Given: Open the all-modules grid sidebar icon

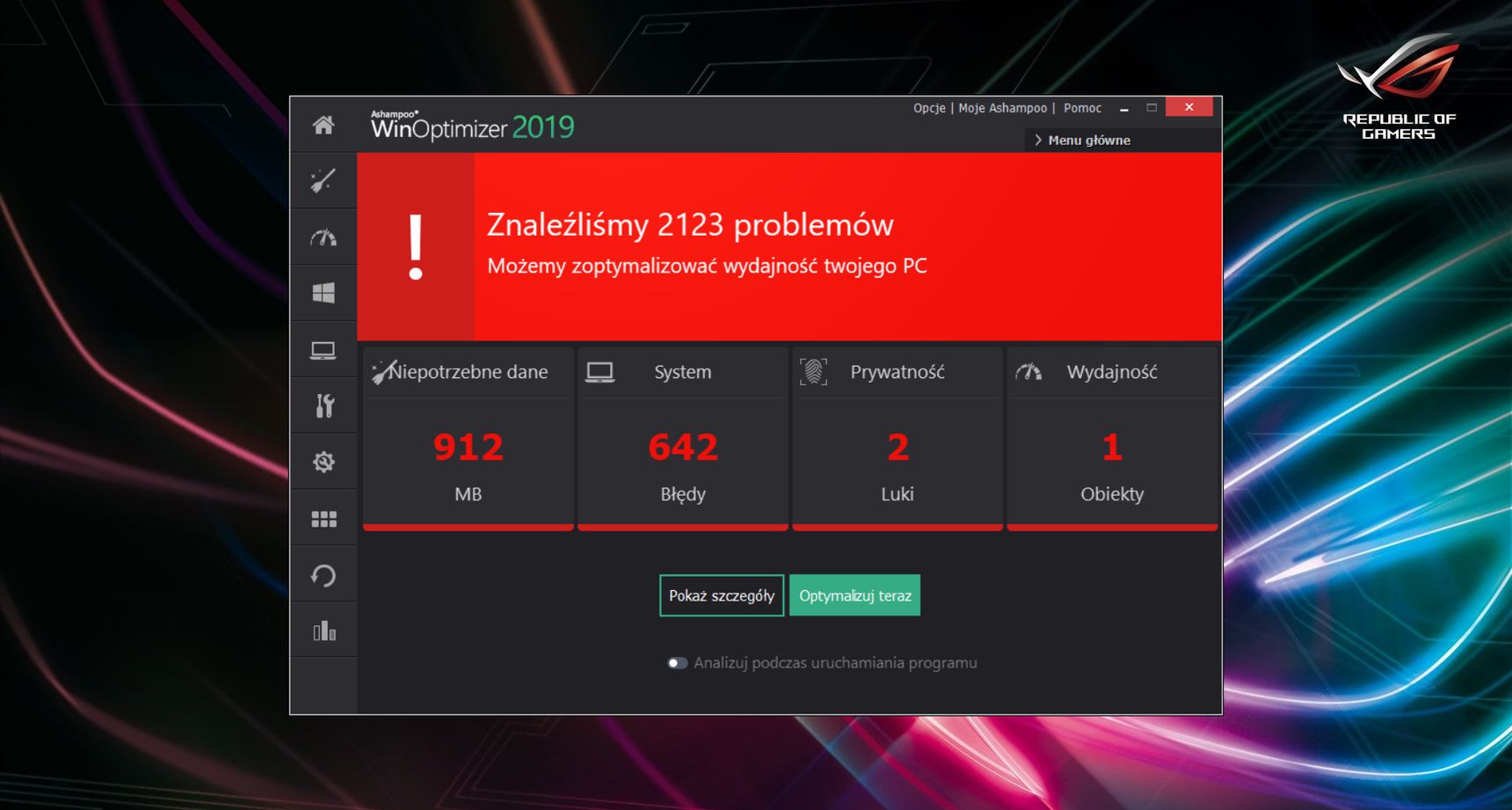Looking at the screenshot, I should (x=323, y=519).
